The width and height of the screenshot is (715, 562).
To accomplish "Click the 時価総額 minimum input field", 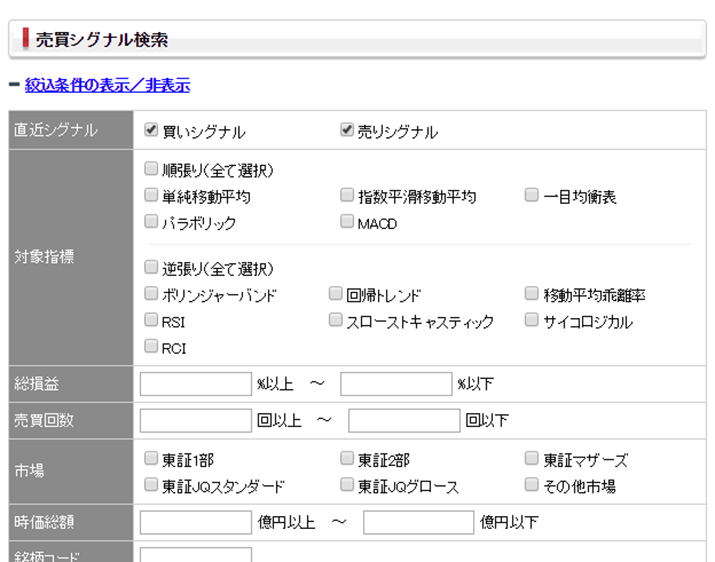I will [x=196, y=522].
